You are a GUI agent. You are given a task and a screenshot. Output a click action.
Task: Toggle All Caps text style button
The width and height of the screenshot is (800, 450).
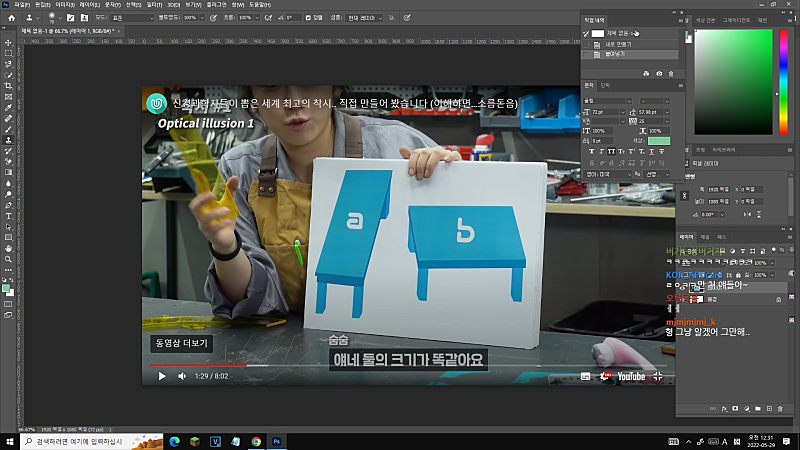[611, 152]
